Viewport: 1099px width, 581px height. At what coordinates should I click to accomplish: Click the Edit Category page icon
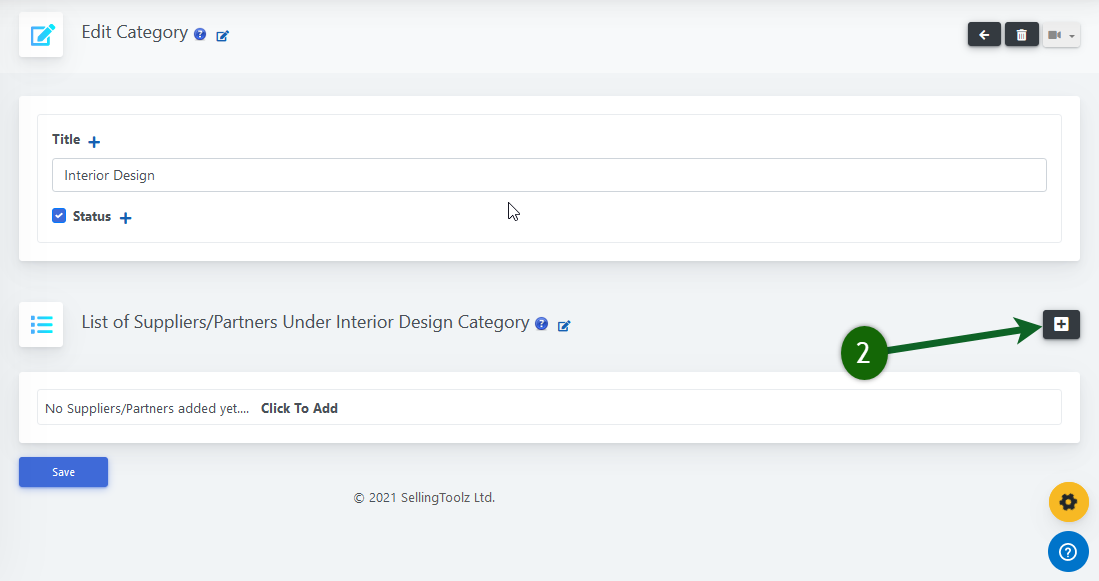click(41, 35)
